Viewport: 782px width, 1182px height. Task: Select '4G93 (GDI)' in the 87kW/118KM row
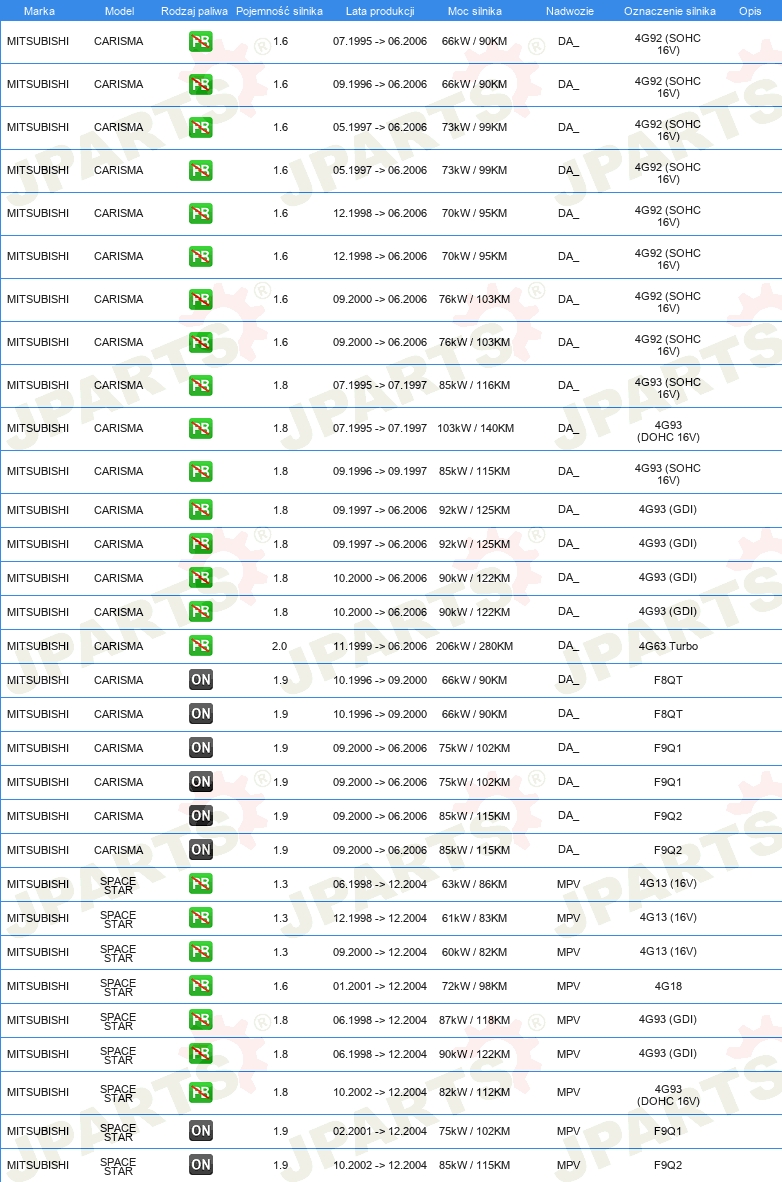pos(668,1019)
